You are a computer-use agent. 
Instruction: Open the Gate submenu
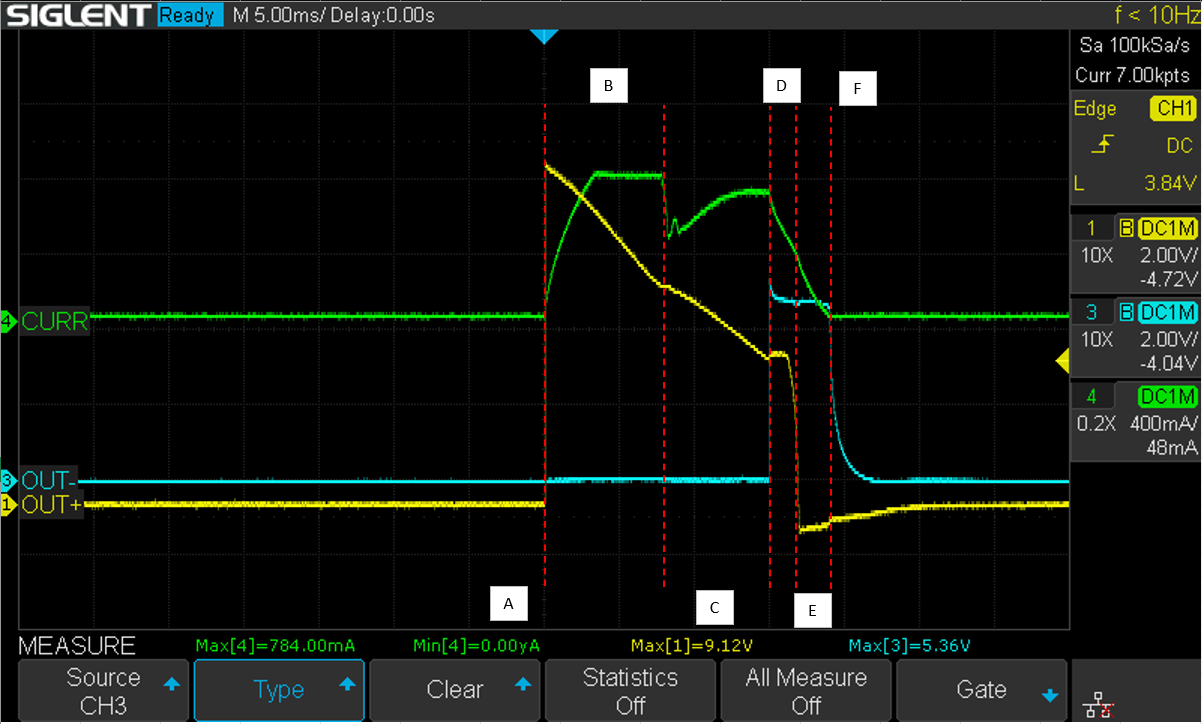pos(981,690)
